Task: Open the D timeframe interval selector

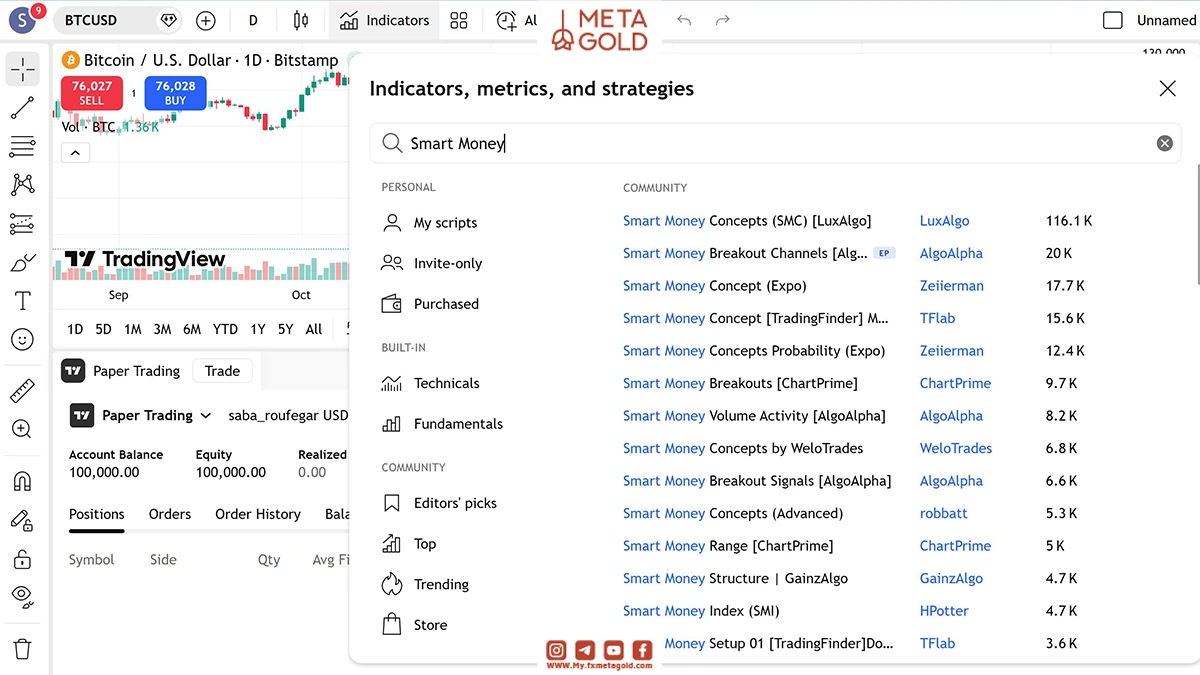Action: tap(253, 20)
